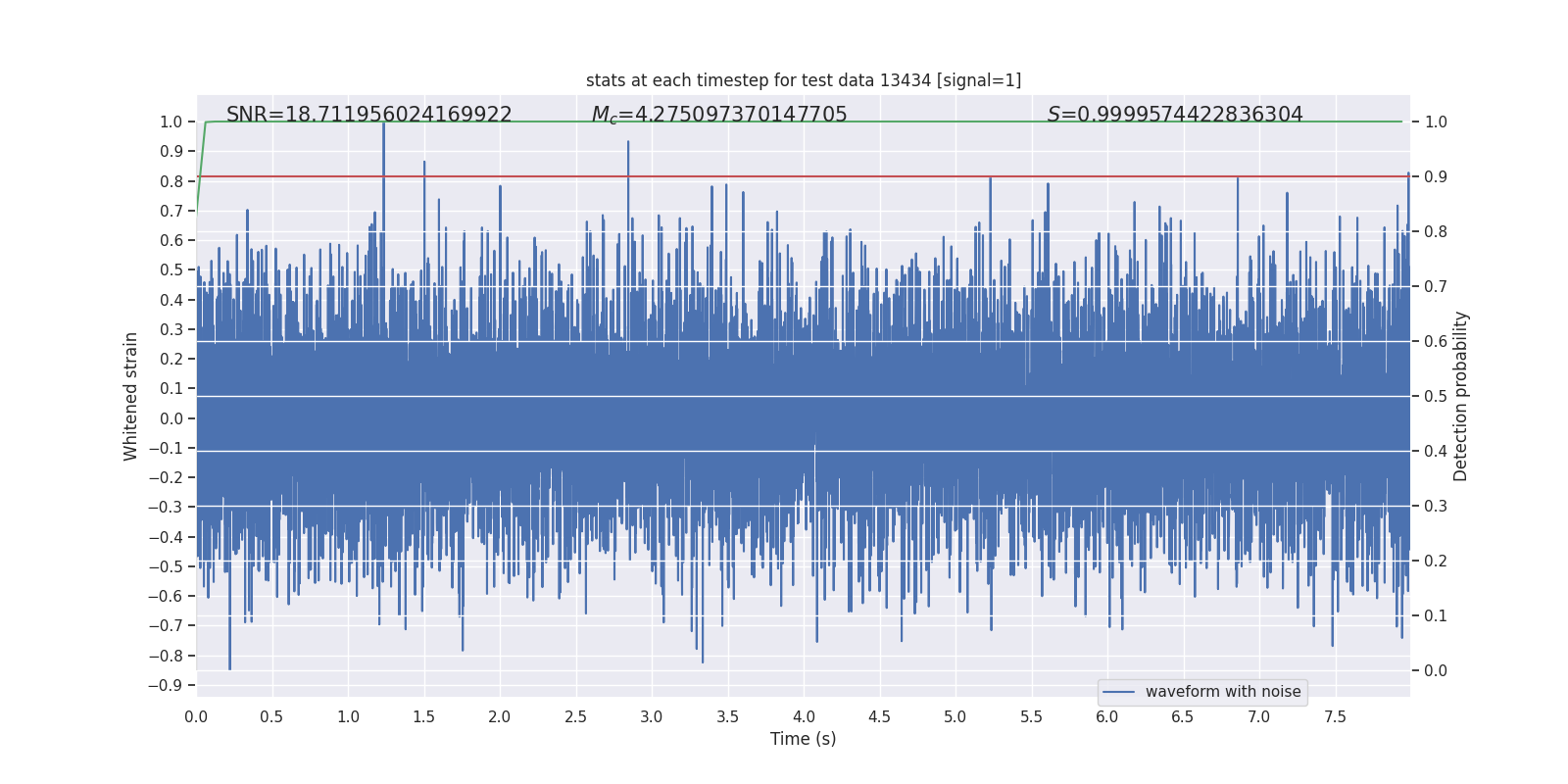Select time axis tick label 0.5

tap(271, 716)
